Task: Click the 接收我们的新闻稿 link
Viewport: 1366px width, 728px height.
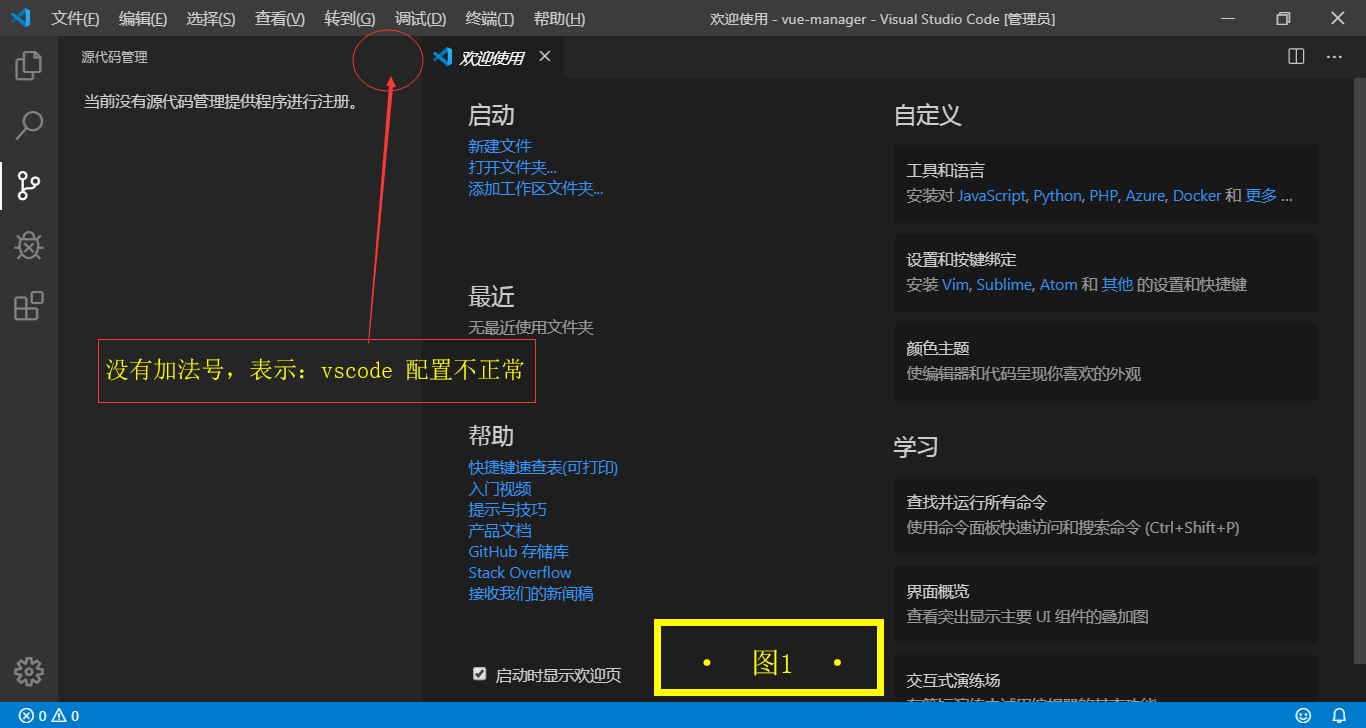Action: tap(531, 593)
